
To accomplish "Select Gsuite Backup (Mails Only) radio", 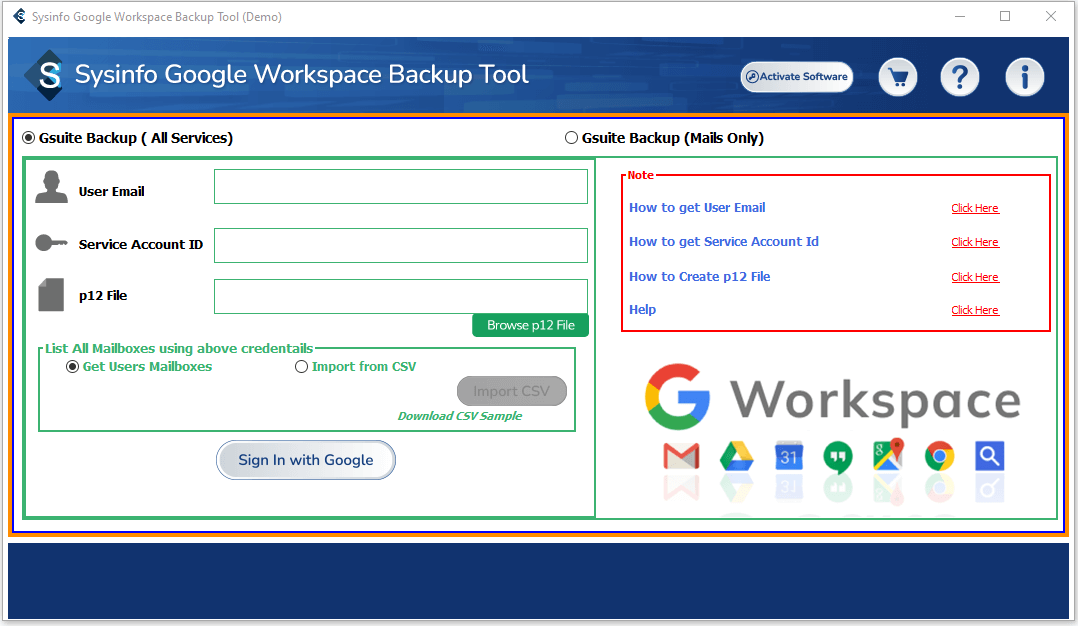I will [x=571, y=138].
